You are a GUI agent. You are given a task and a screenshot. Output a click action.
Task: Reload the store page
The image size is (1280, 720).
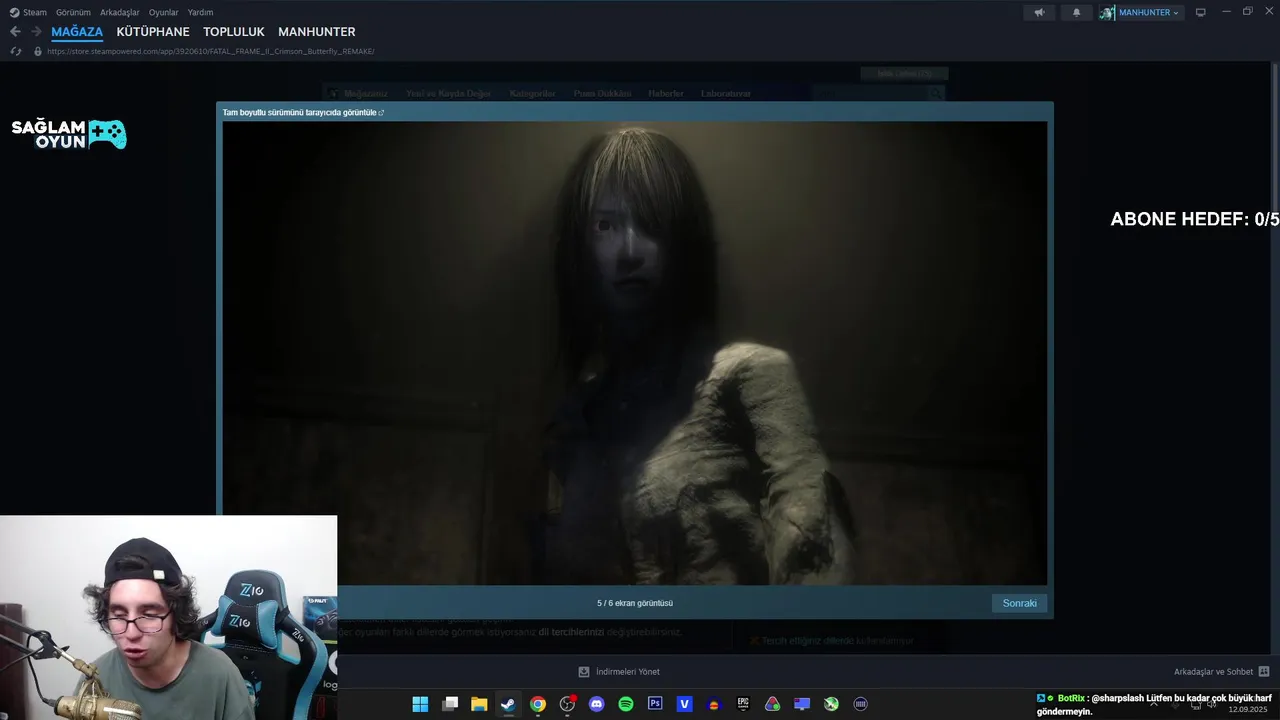coord(15,51)
